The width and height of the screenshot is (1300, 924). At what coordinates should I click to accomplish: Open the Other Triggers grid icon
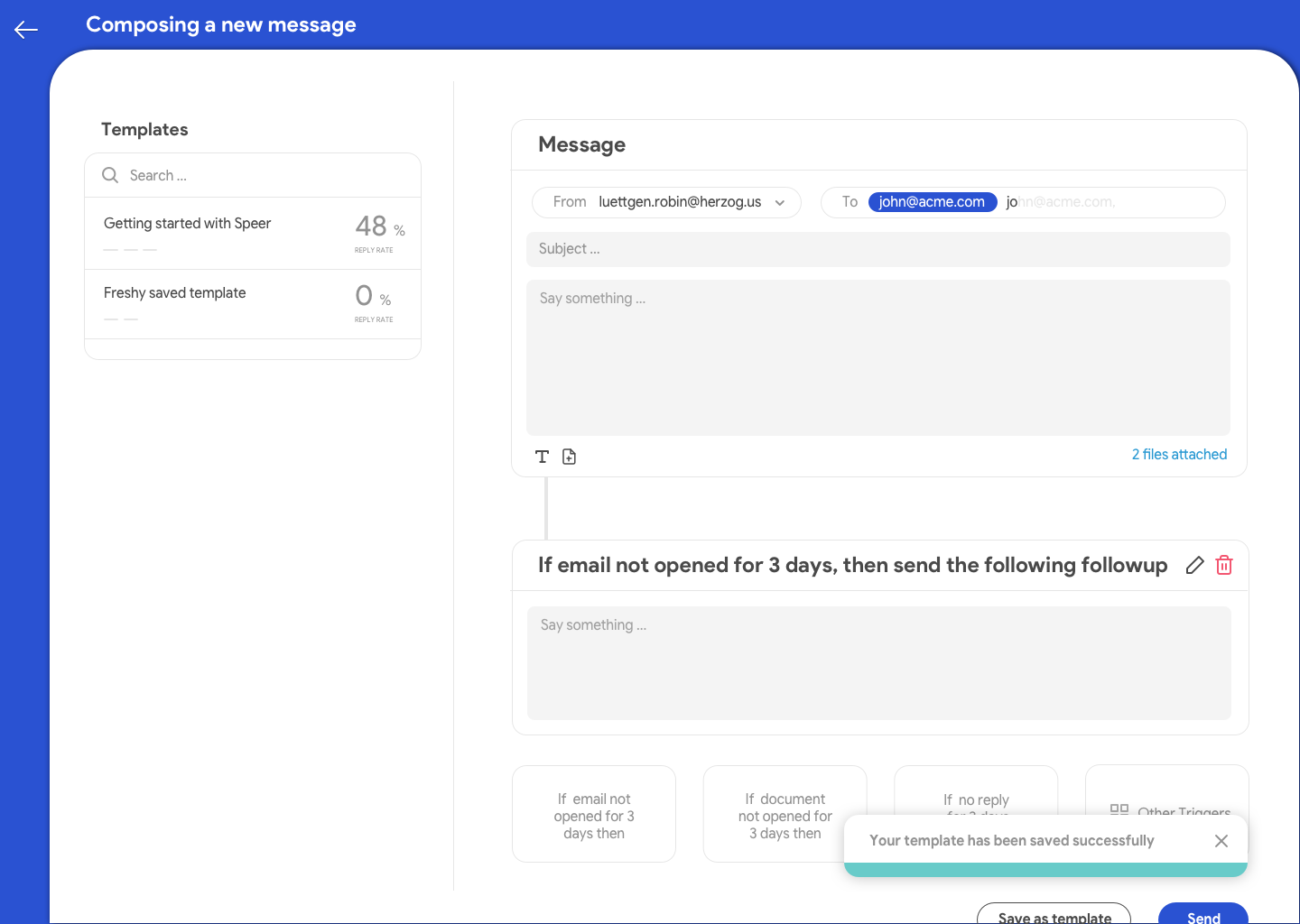point(1119,809)
